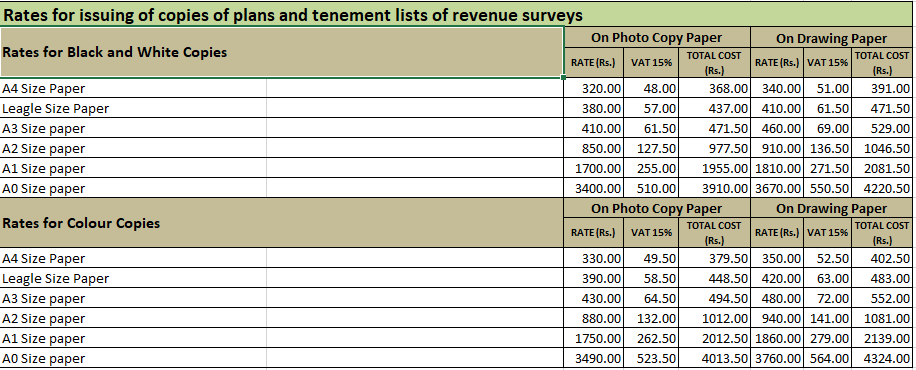Screen dimensions: 916x370
Task: Click the colour A4 rate 330.00
Action: 594,258
